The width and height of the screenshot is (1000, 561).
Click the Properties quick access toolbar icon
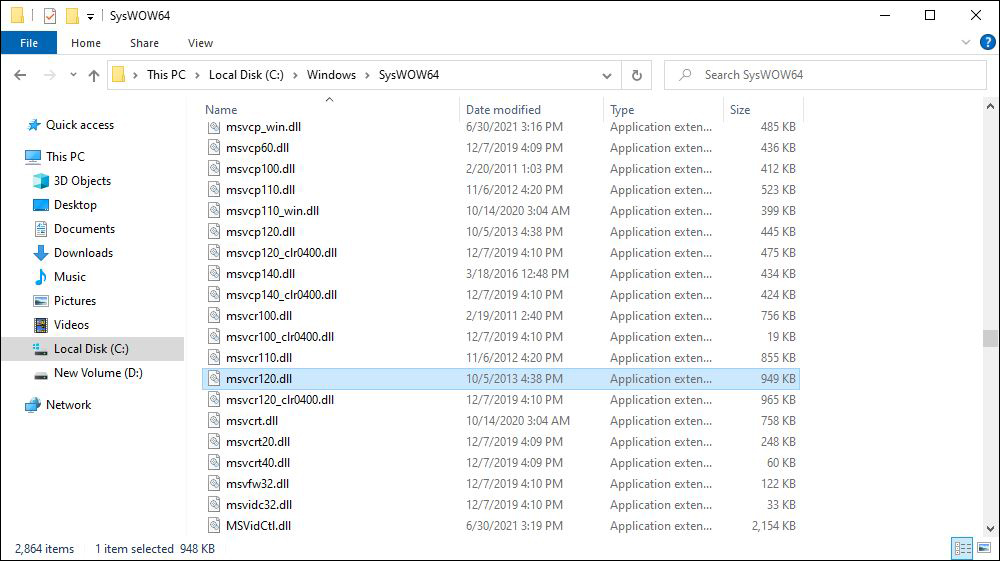tap(50, 15)
